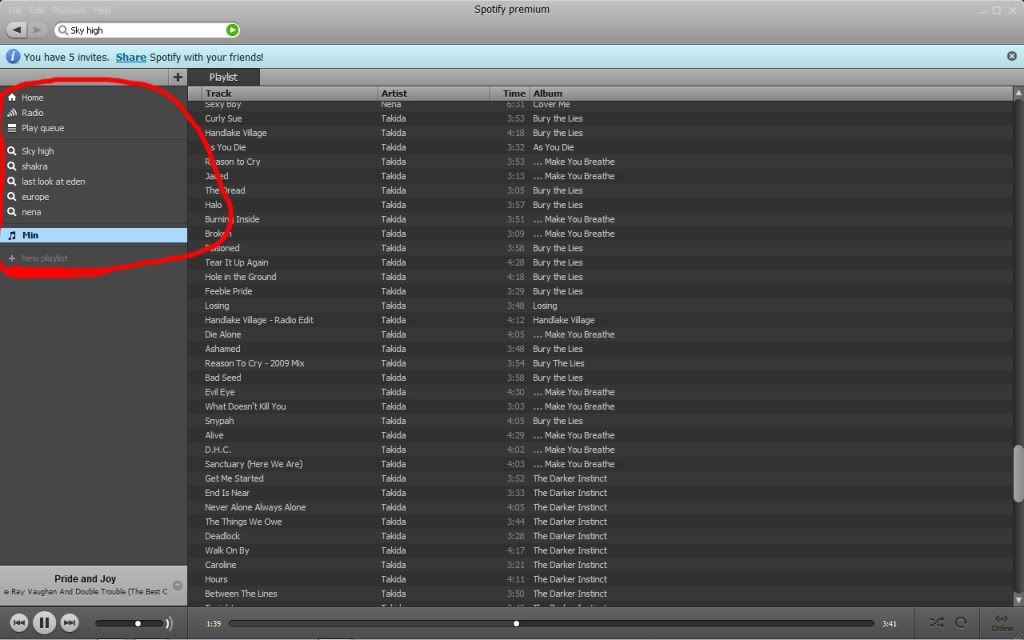Collapse the now playing track panel
1024x640 pixels.
pos(177,585)
